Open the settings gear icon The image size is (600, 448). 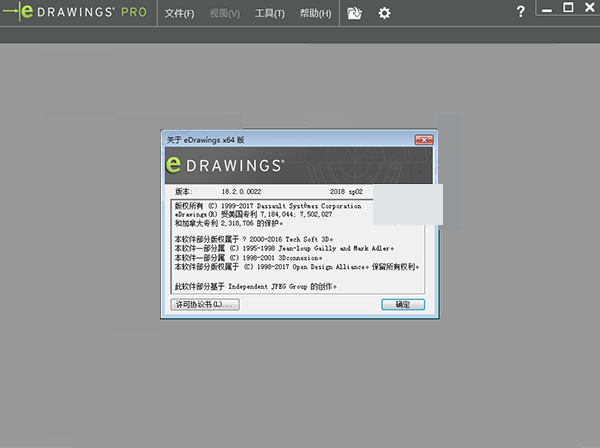pyautogui.click(x=384, y=13)
